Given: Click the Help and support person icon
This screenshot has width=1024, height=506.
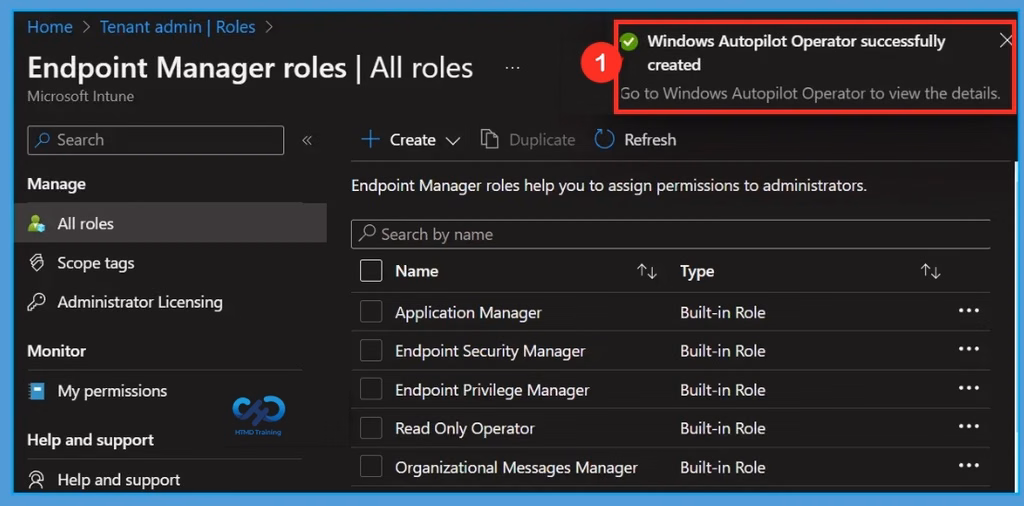Looking at the screenshot, I should (37, 480).
